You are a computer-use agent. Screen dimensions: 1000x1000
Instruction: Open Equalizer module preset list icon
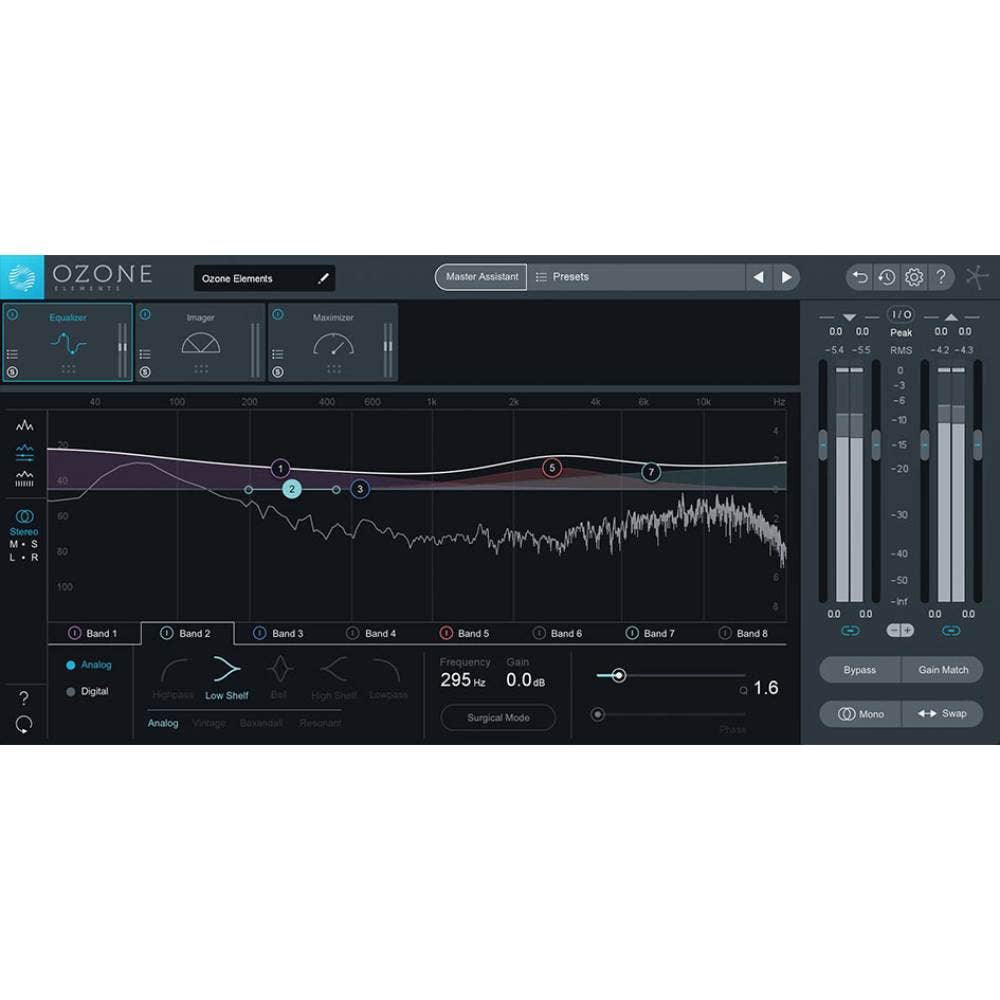(12, 353)
